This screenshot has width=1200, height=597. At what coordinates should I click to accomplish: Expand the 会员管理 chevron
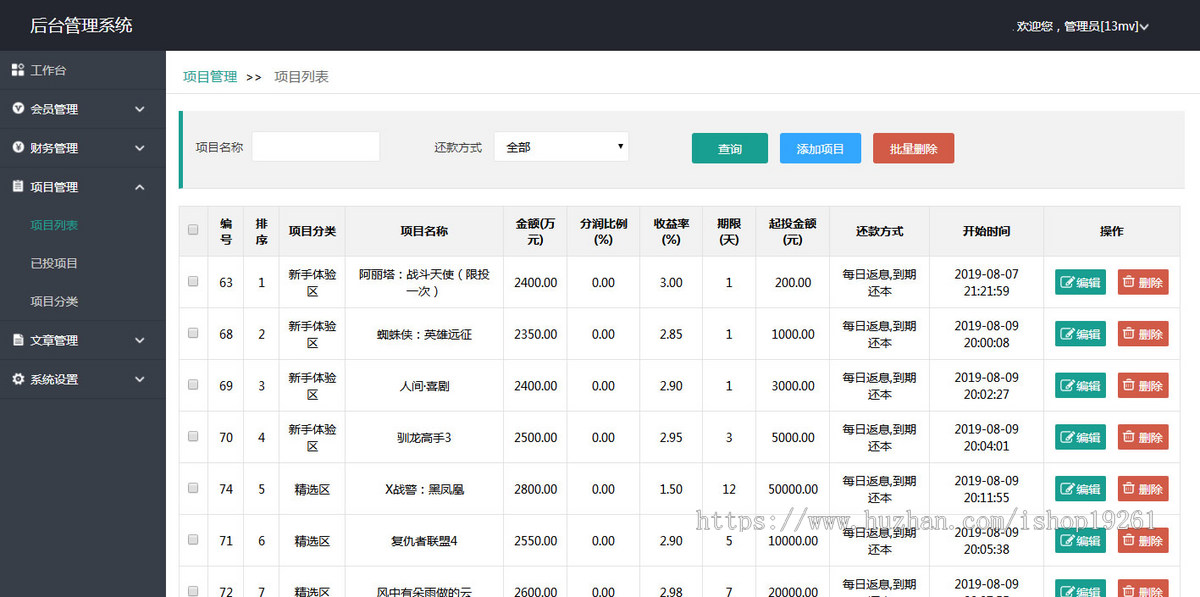pos(139,109)
